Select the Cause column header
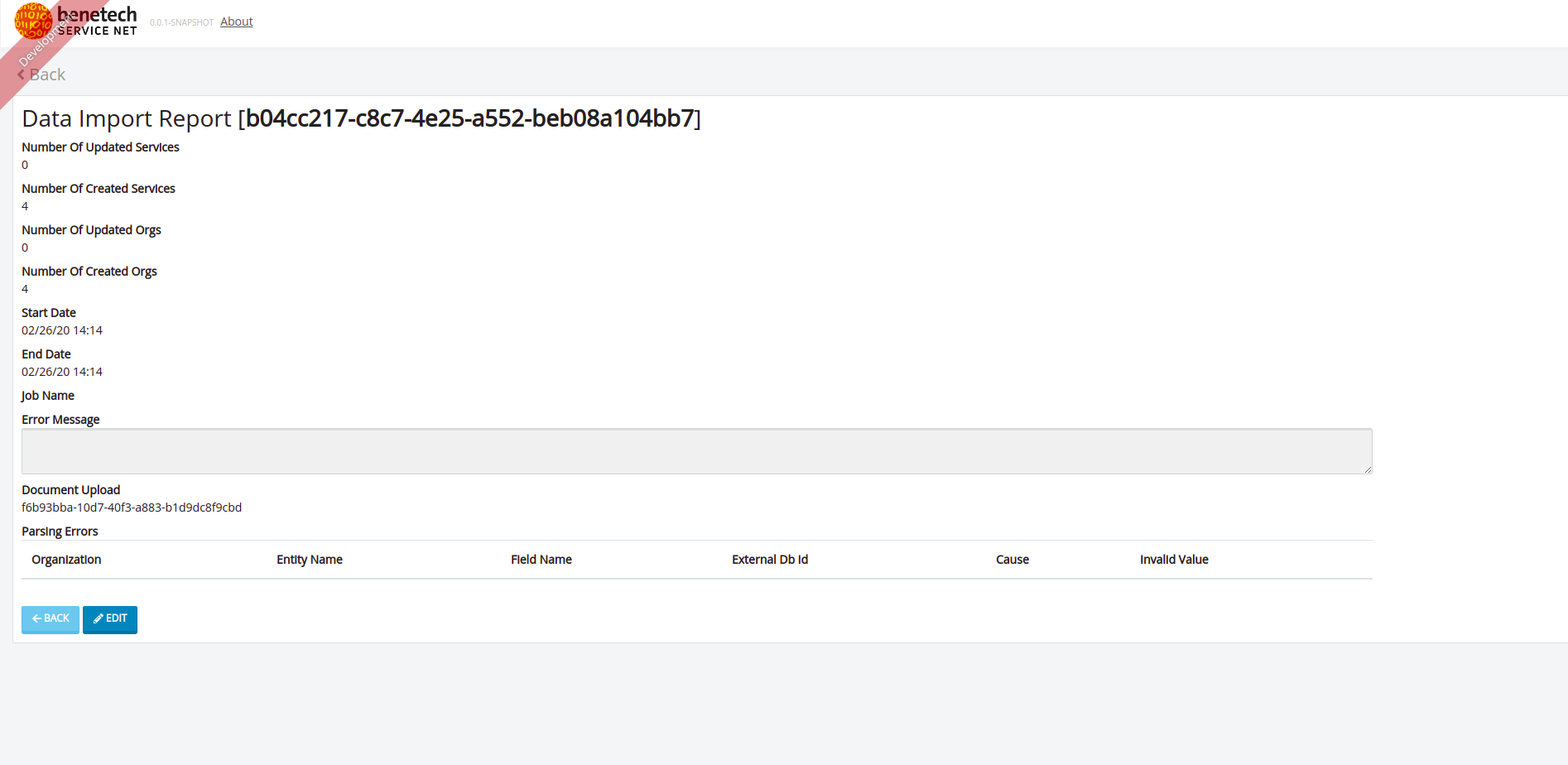The height and width of the screenshot is (765, 1568). 1012,560
